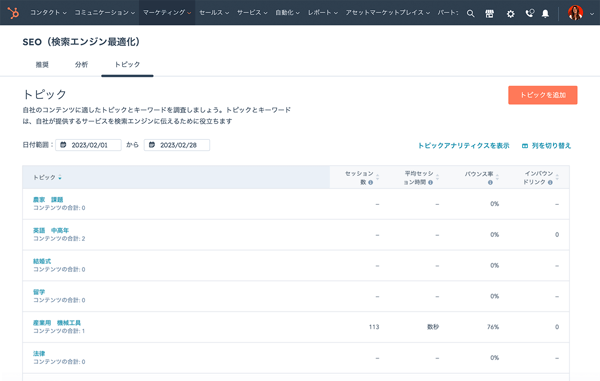The height and width of the screenshot is (381, 600).
Task: Sort by セッション数 column arrows
Action: click(x=378, y=177)
